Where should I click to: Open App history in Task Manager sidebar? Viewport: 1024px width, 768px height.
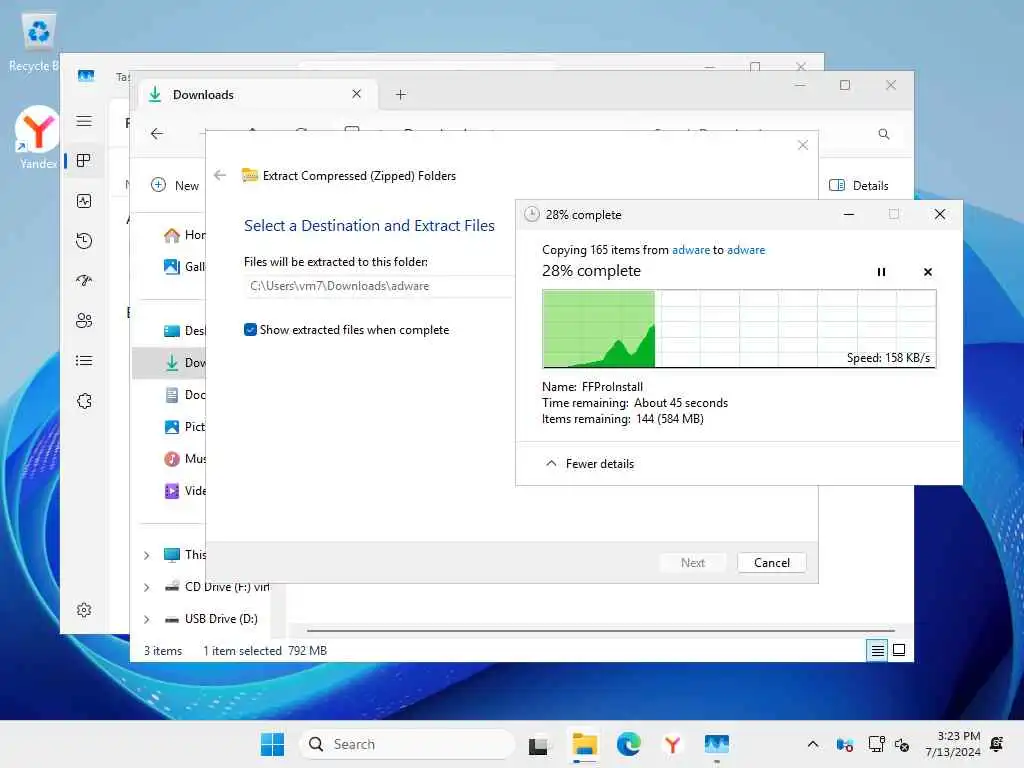click(x=84, y=241)
